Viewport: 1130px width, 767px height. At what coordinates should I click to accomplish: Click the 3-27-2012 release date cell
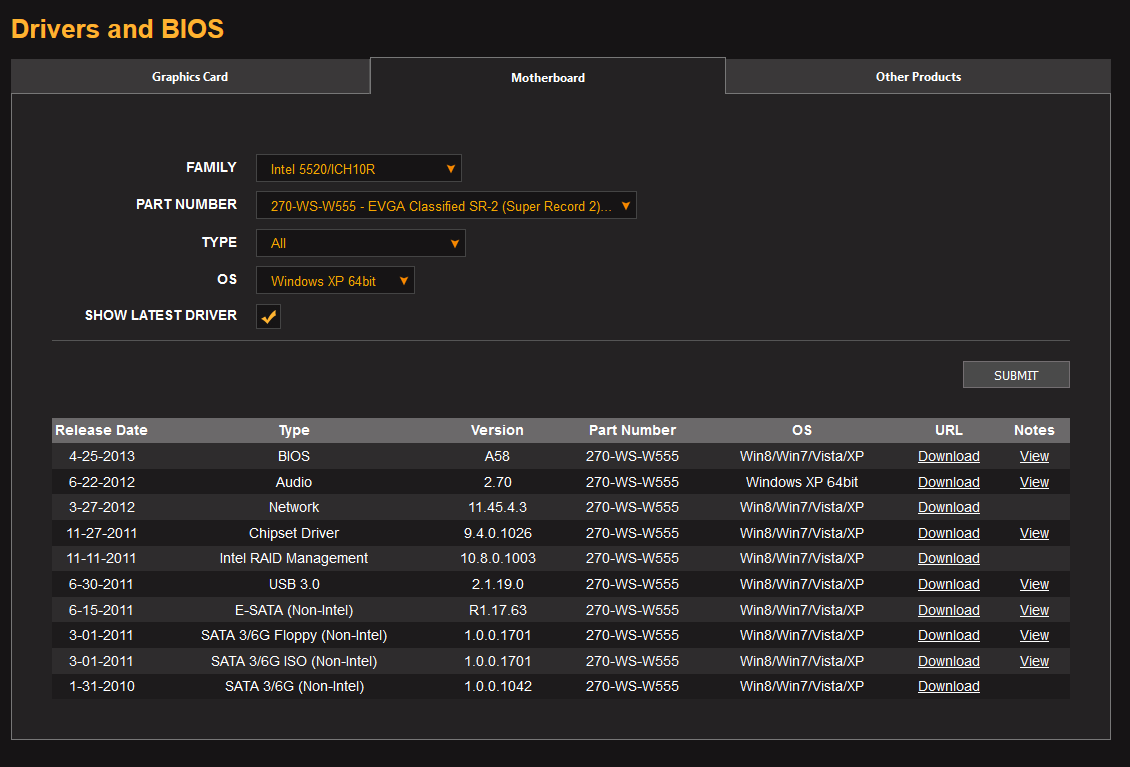point(102,507)
